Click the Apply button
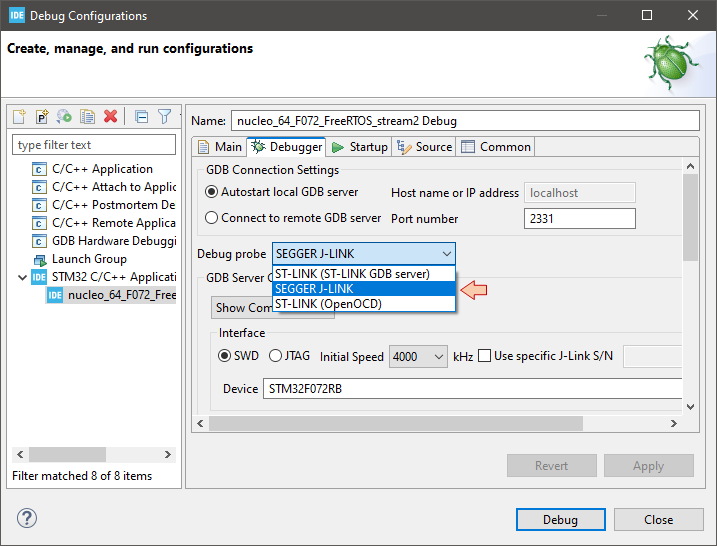717x546 pixels. click(x=648, y=466)
